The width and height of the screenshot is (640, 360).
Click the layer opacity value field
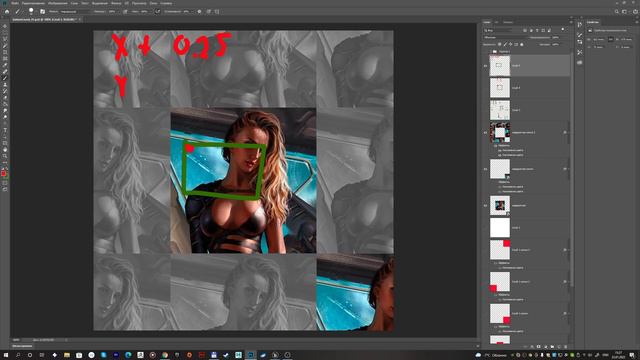pos(556,38)
